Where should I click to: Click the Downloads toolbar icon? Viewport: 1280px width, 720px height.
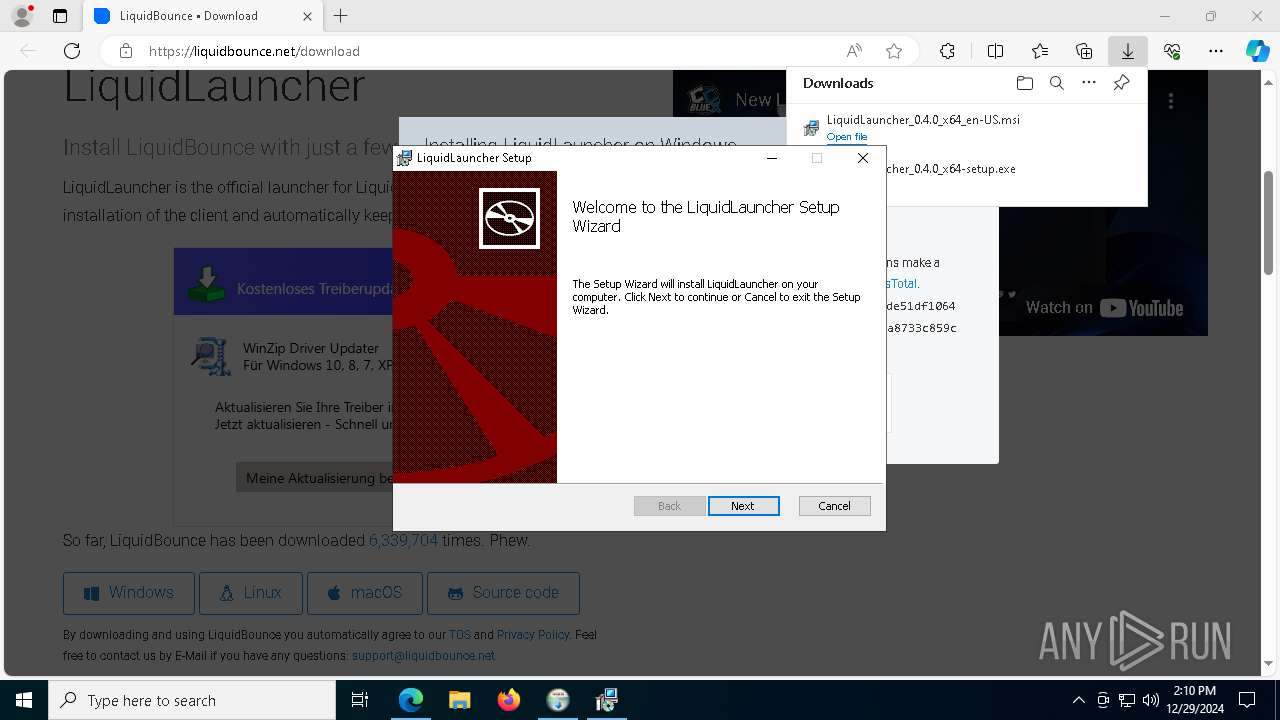pos(1127,51)
